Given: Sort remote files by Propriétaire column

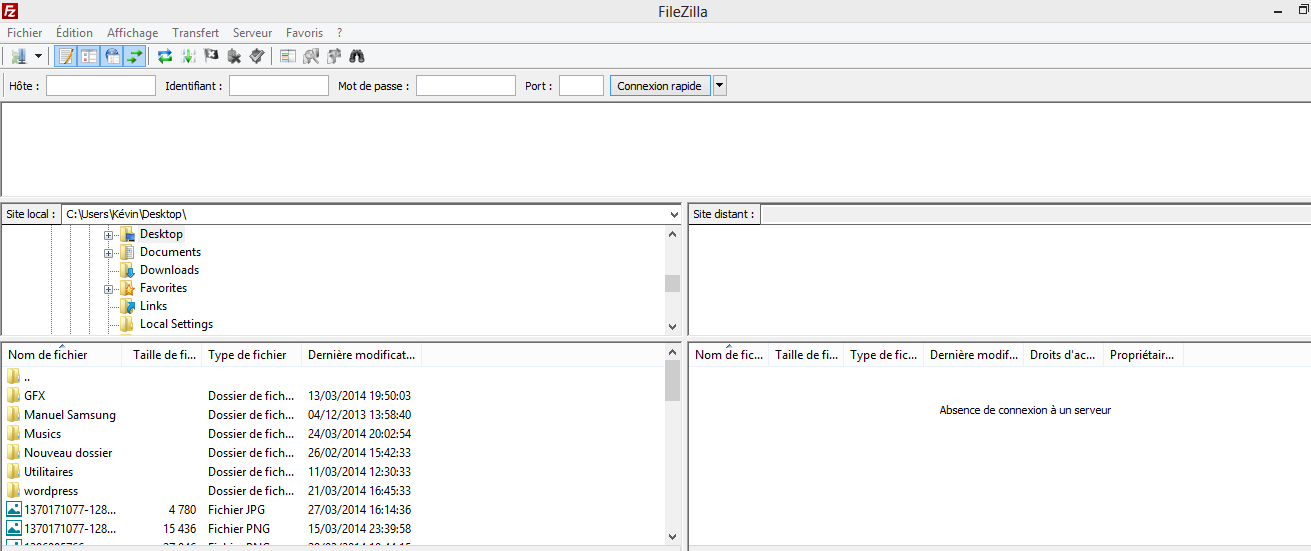Looking at the screenshot, I should [x=1144, y=355].
